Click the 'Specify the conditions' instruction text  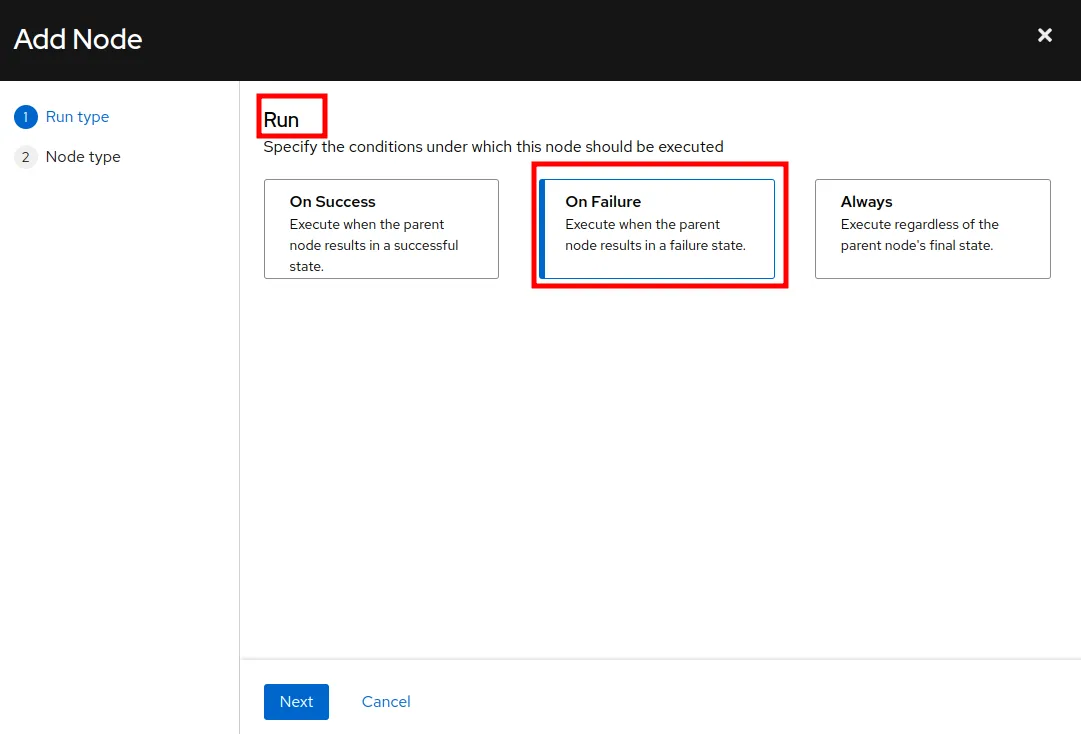pyautogui.click(x=493, y=147)
